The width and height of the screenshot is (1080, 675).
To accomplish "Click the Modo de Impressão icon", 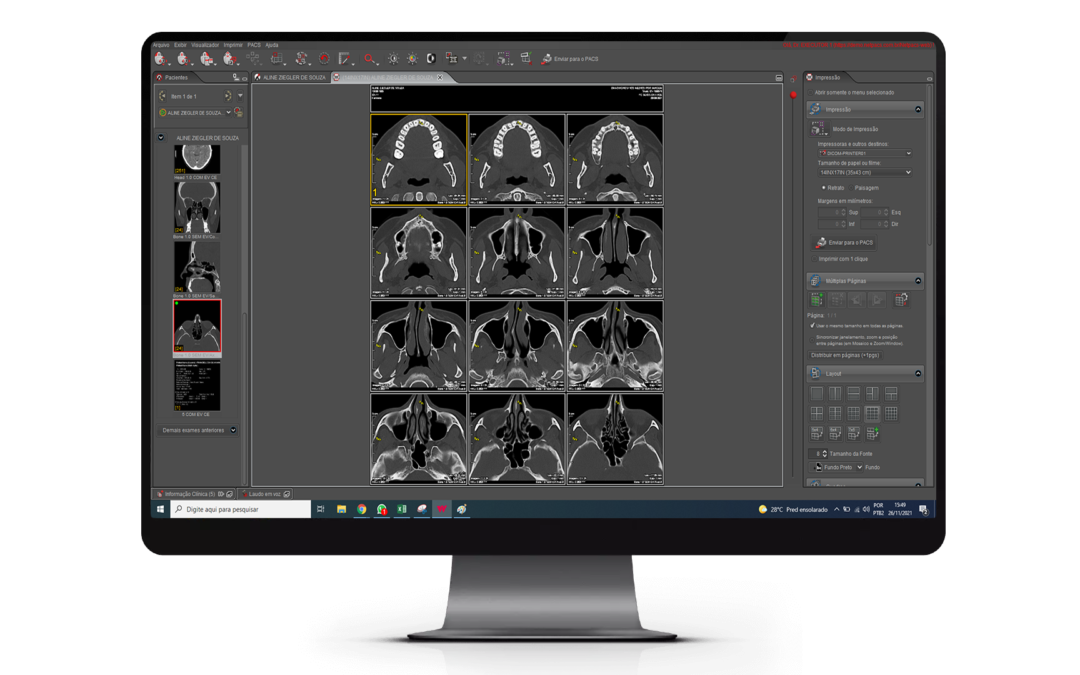I will pyautogui.click(x=819, y=129).
